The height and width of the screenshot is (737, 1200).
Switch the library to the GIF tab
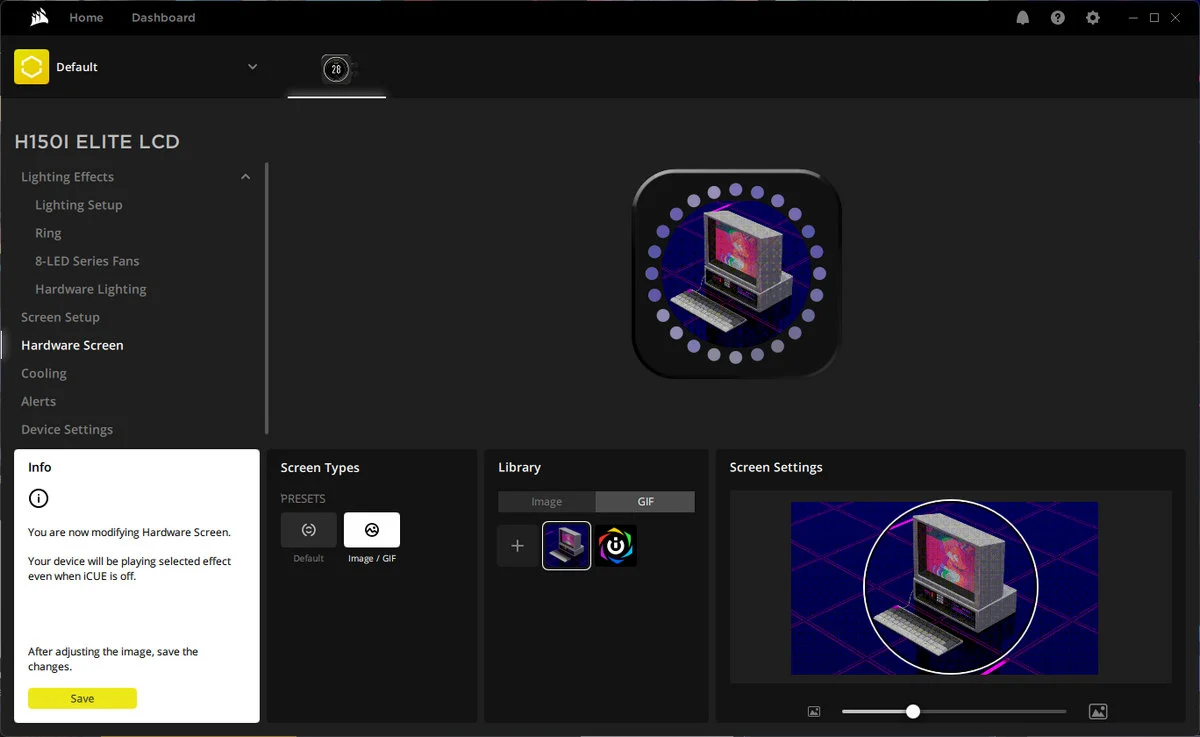point(645,502)
